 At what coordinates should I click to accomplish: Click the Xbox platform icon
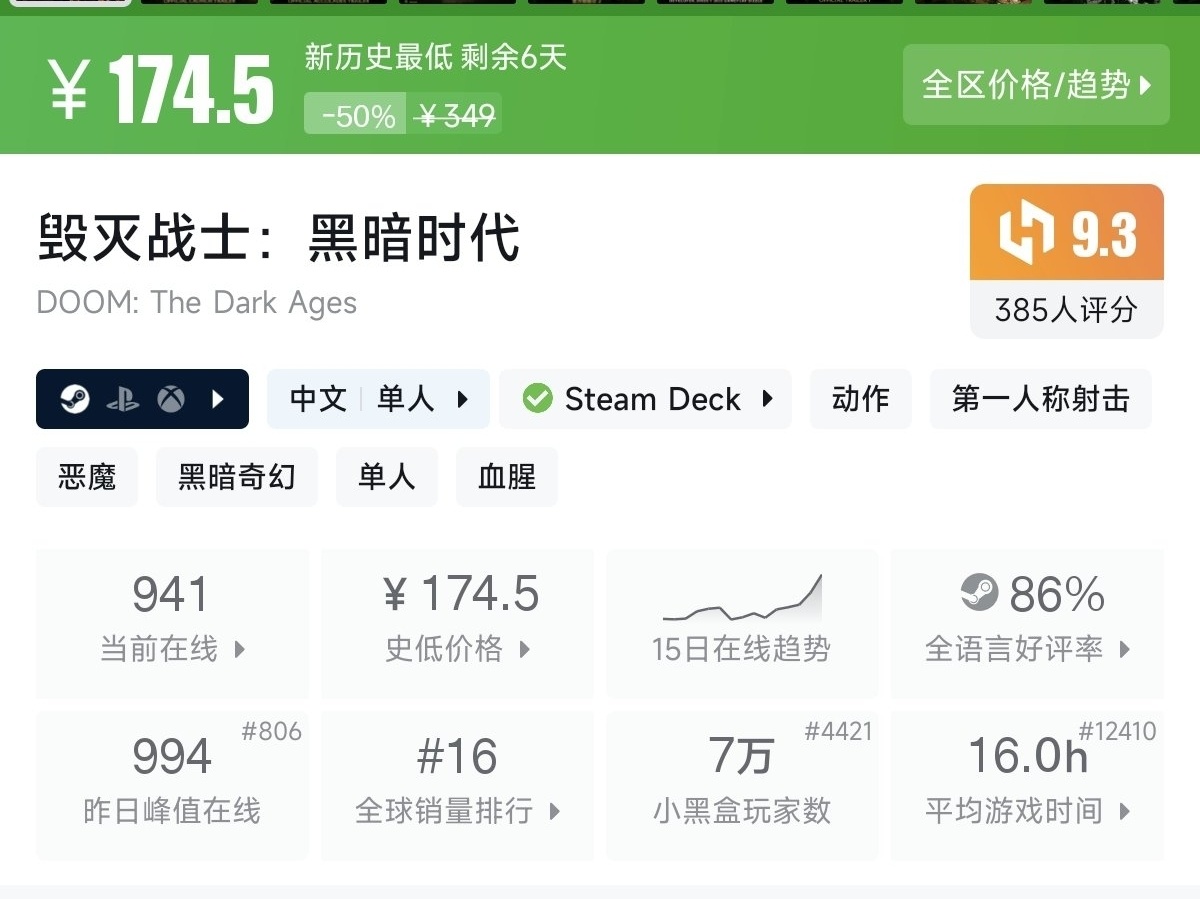coord(171,400)
